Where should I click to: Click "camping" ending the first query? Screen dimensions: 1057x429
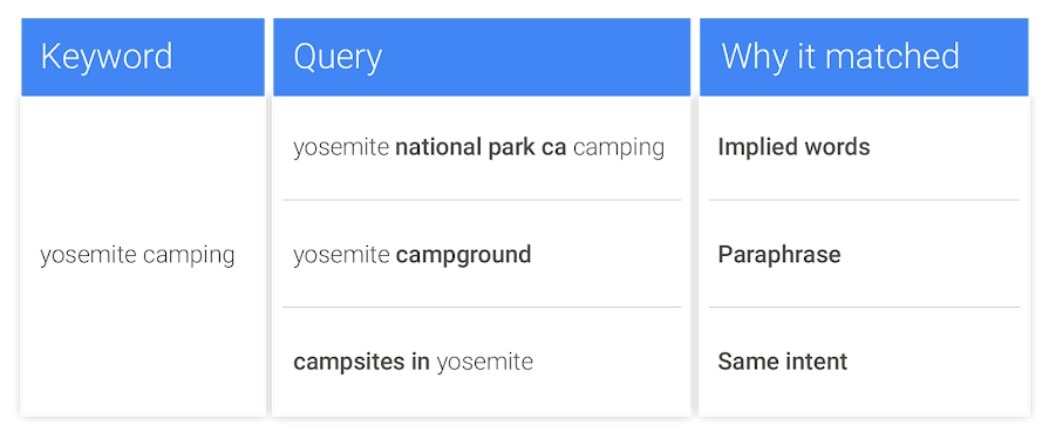click(x=618, y=148)
